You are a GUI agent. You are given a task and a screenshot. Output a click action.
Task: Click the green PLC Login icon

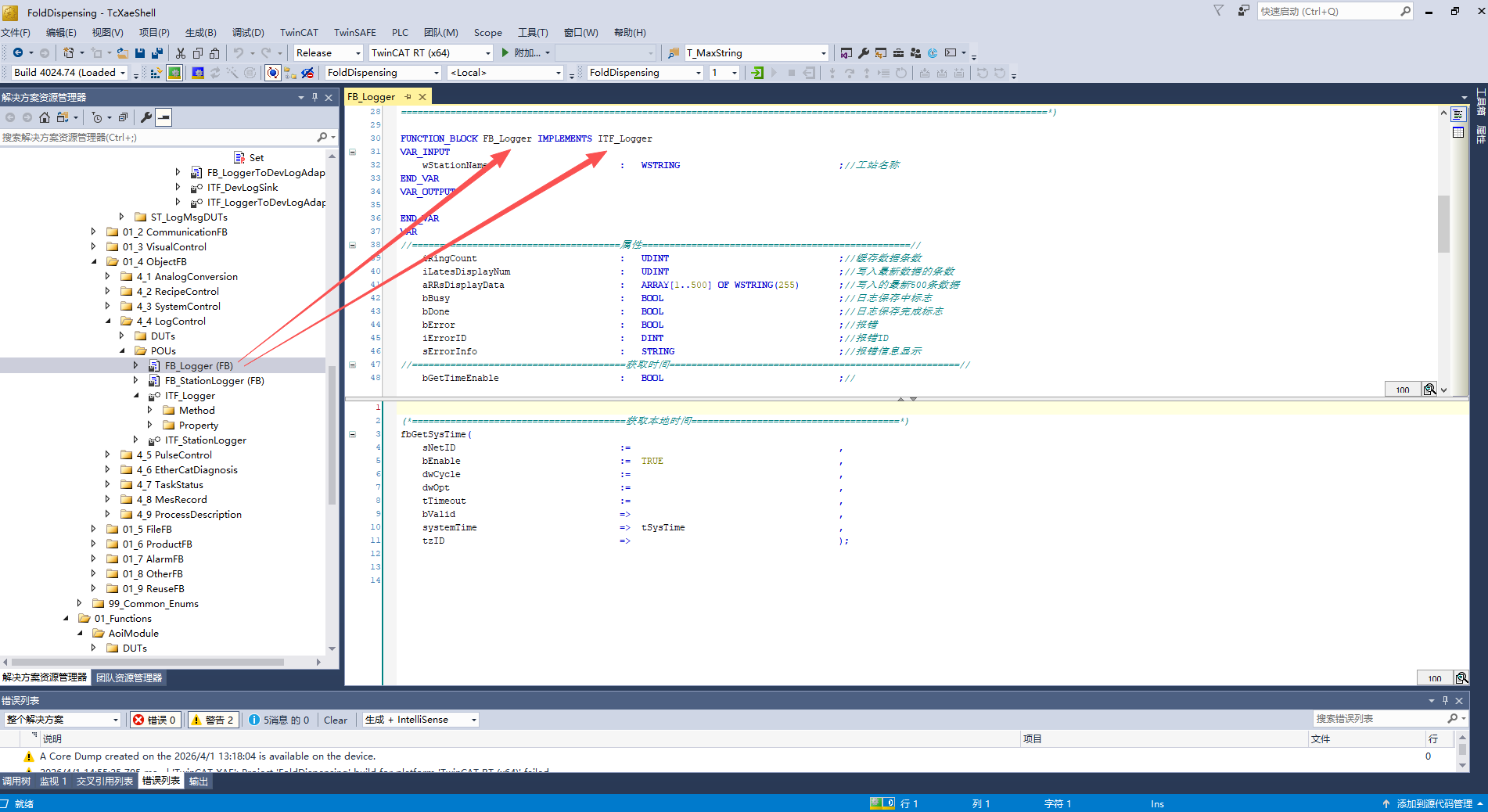[757, 73]
